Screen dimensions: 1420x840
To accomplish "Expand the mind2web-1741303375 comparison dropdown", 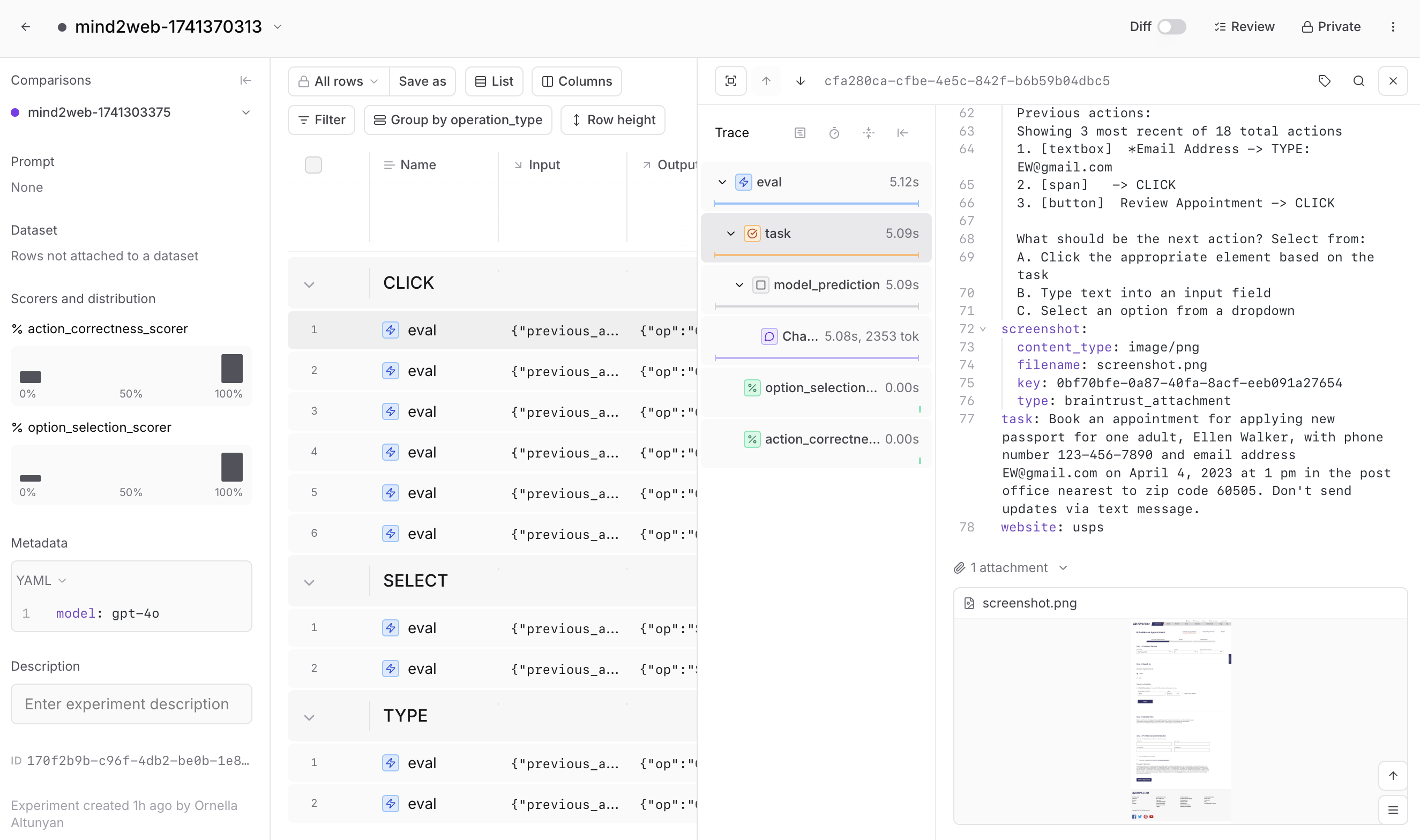I will (246, 112).
